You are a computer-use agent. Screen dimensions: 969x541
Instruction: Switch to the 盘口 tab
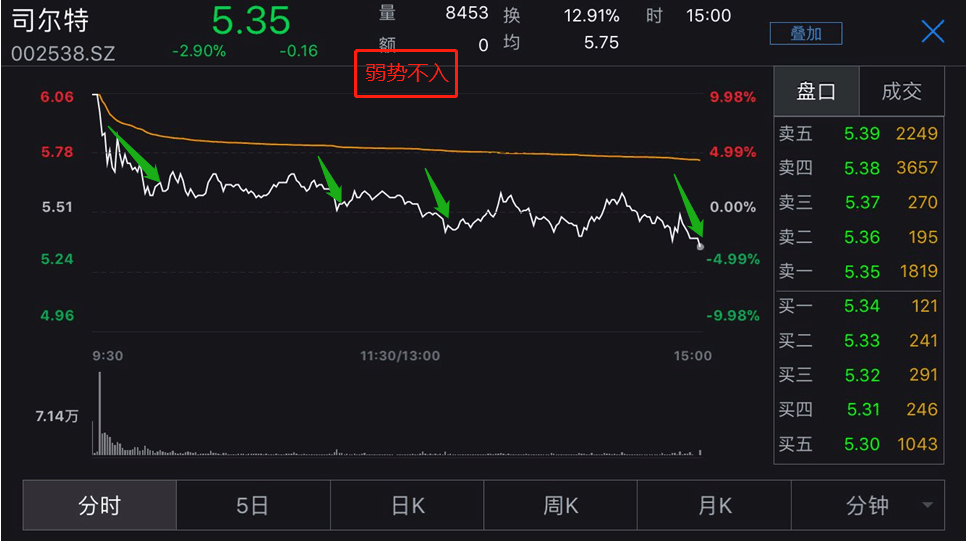(x=816, y=92)
